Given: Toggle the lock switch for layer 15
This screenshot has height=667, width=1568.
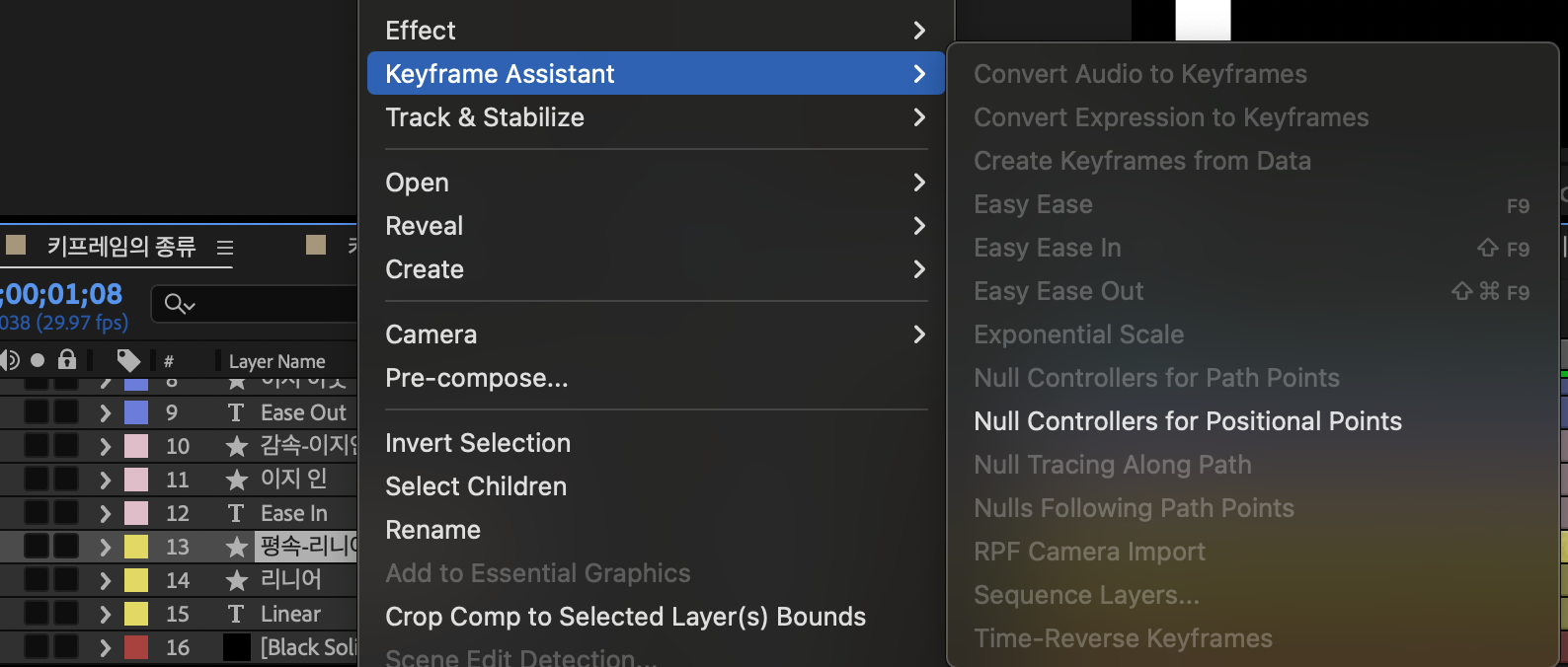Looking at the screenshot, I should tap(65, 614).
